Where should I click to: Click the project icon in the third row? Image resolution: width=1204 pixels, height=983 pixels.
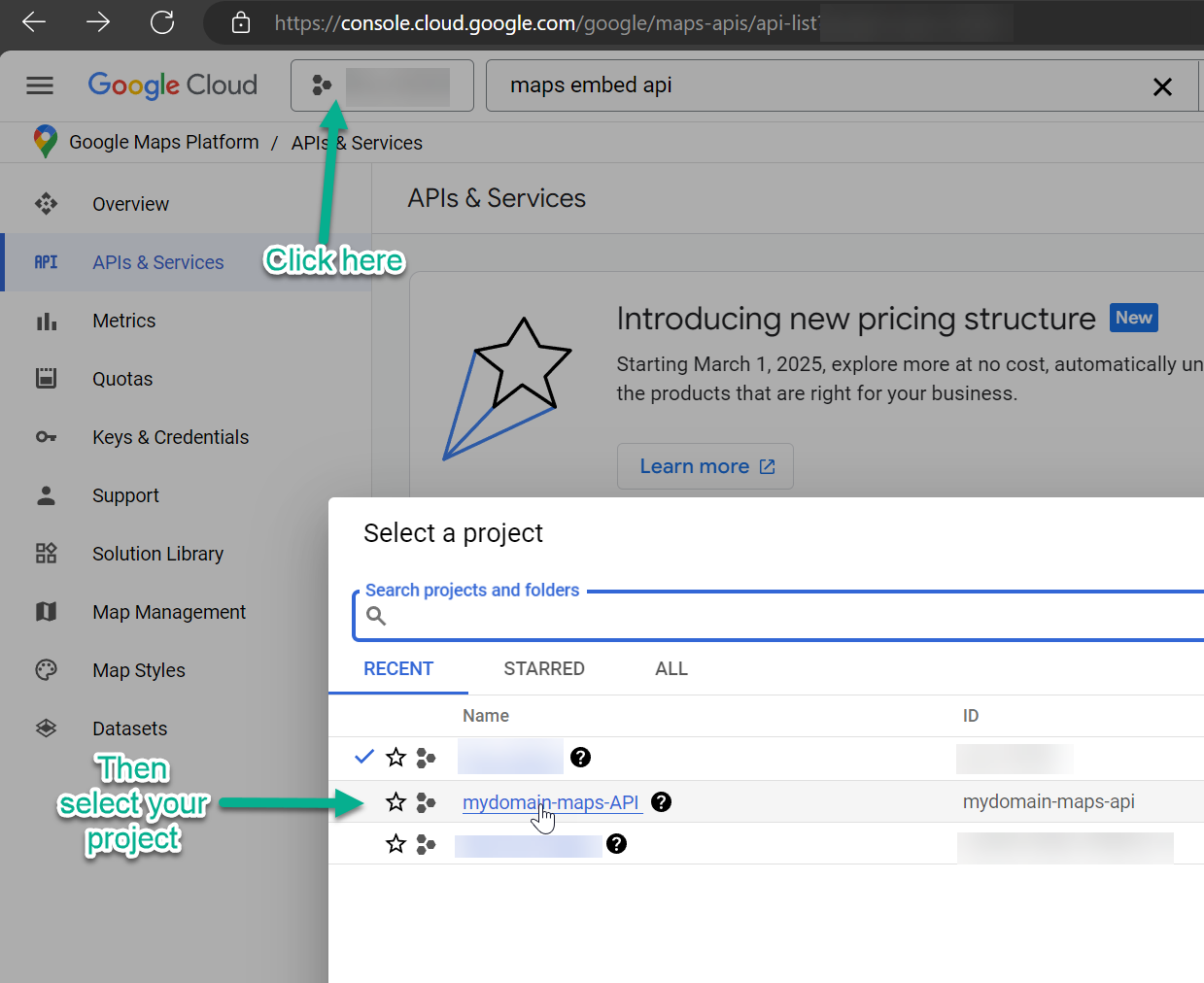(426, 844)
